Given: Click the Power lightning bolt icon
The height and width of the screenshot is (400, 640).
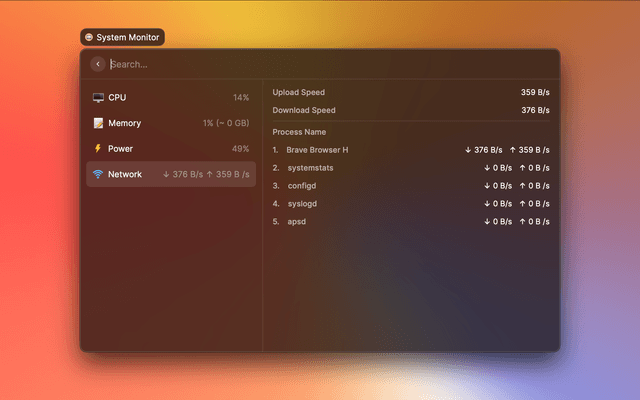Looking at the screenshot, I should click(x=98, y=149).
